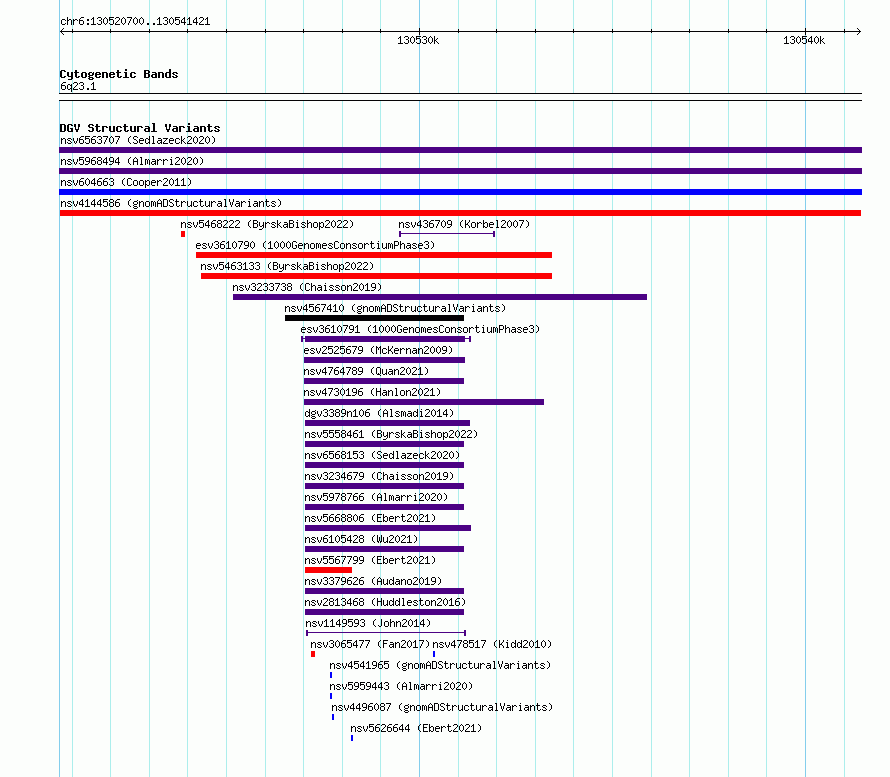Open nsv2813468 (Huddleston2016) label
Screen dimensions: 890x777
coord(385,602)
